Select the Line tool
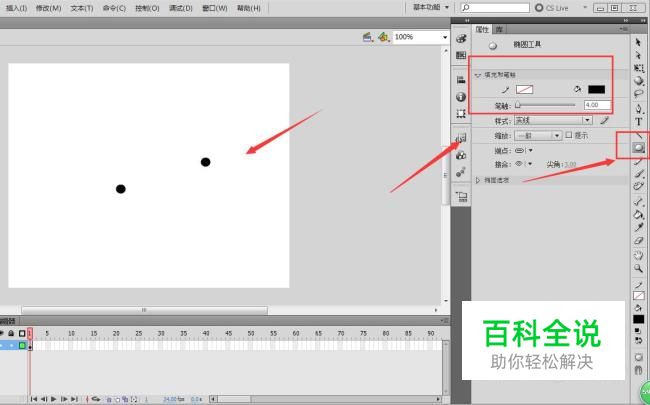The width and height of the screenshot is (650, 405). 638,135
